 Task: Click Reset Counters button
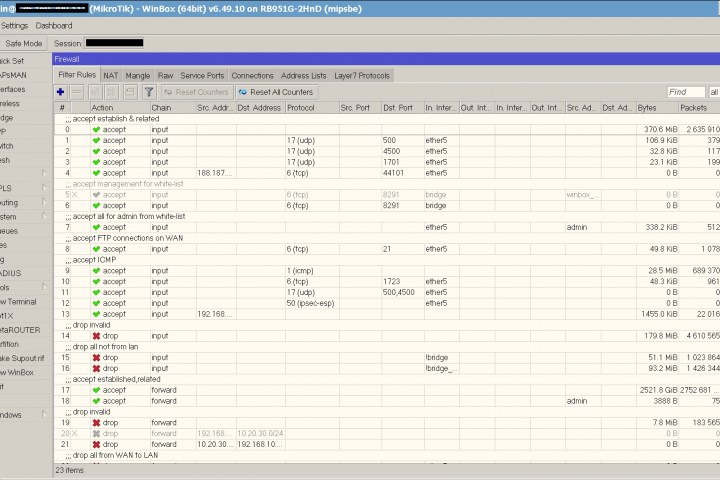(197, 92)
